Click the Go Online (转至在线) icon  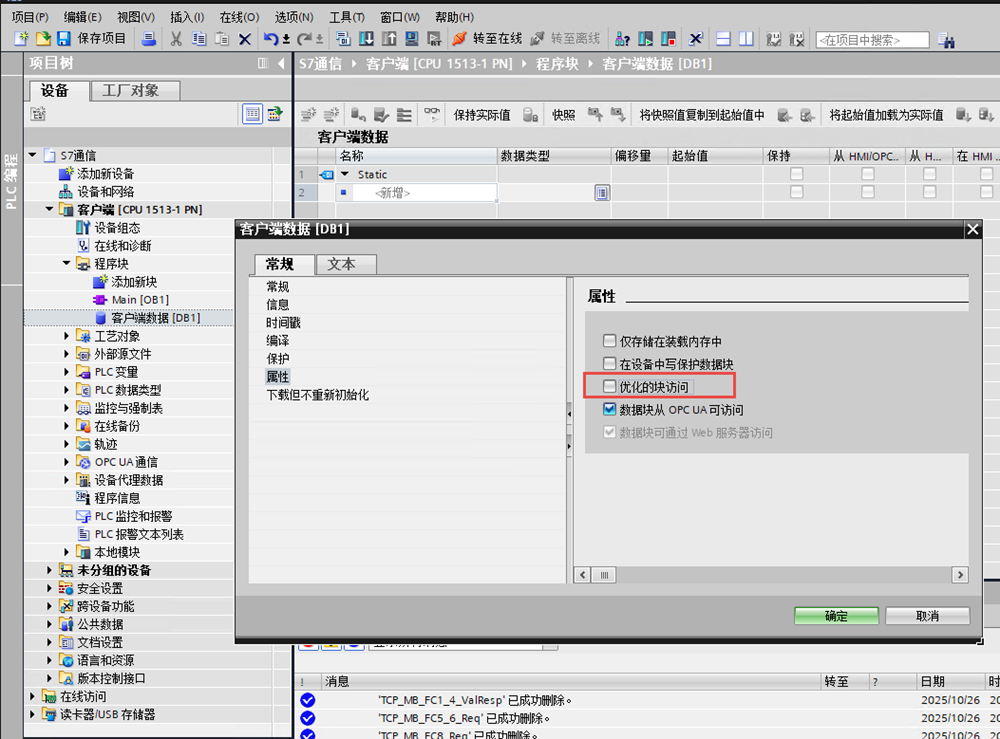tap(460, 39)
